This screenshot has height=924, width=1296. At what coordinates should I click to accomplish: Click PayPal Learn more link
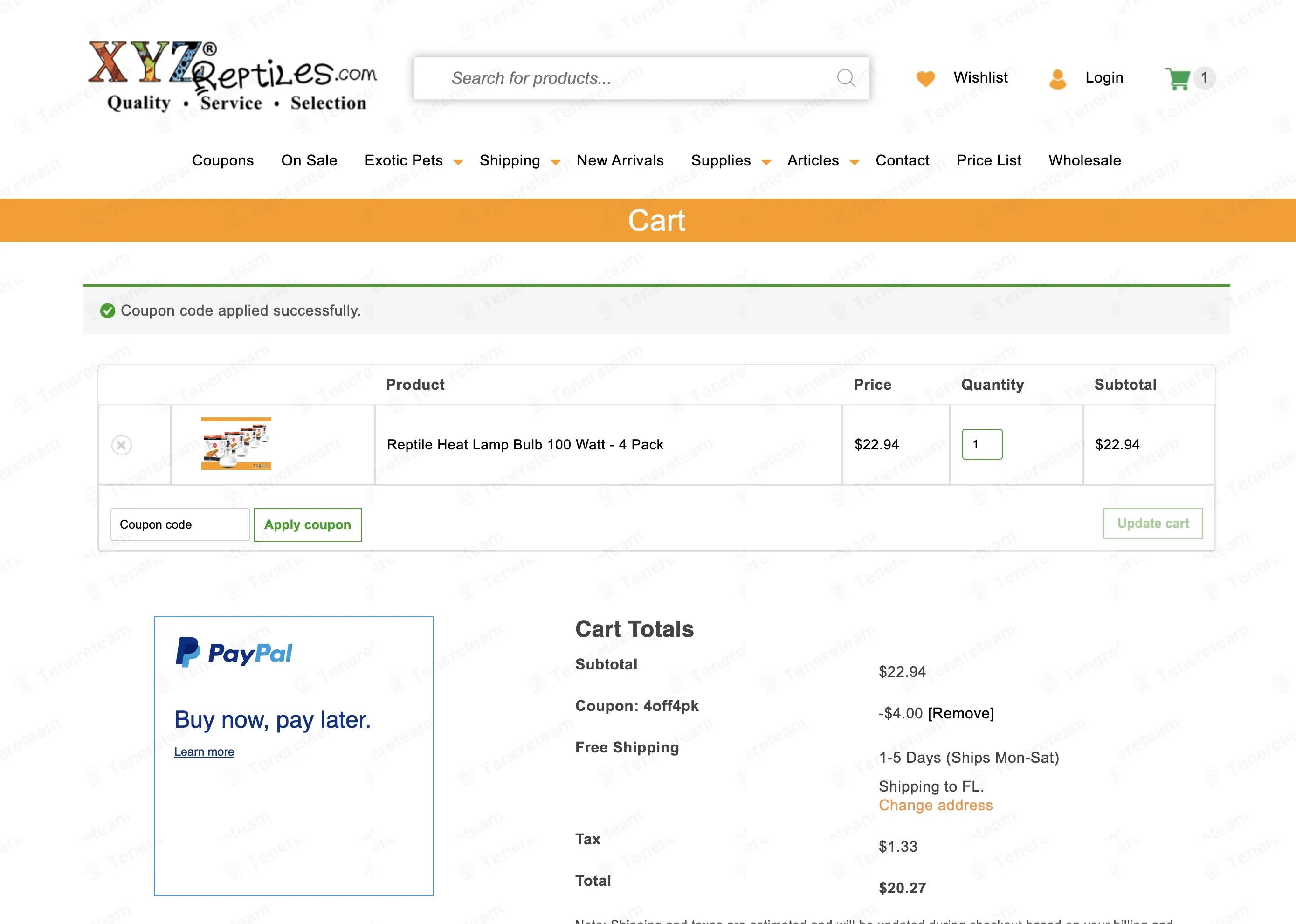point(204,752)
